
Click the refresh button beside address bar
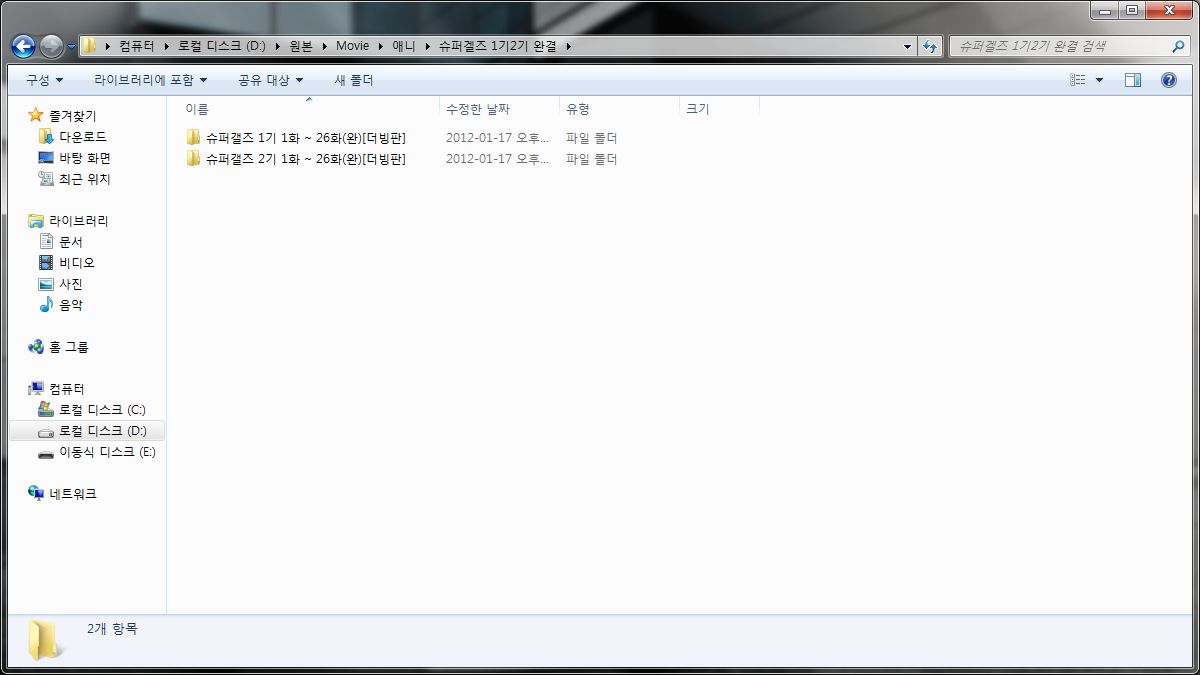coord(931,46)
